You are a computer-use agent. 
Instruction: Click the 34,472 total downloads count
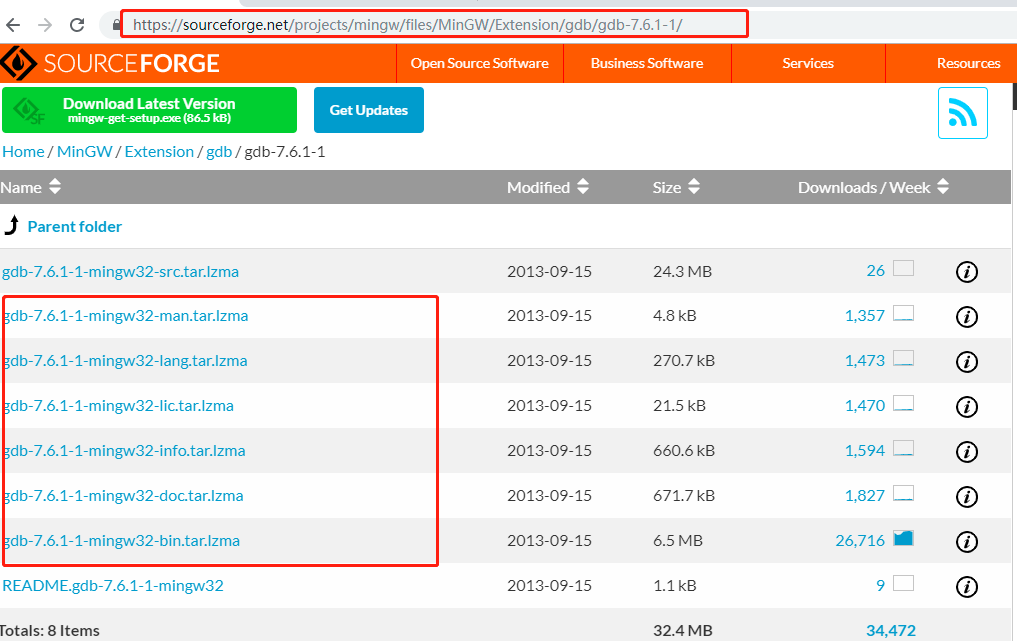(891, 631)
